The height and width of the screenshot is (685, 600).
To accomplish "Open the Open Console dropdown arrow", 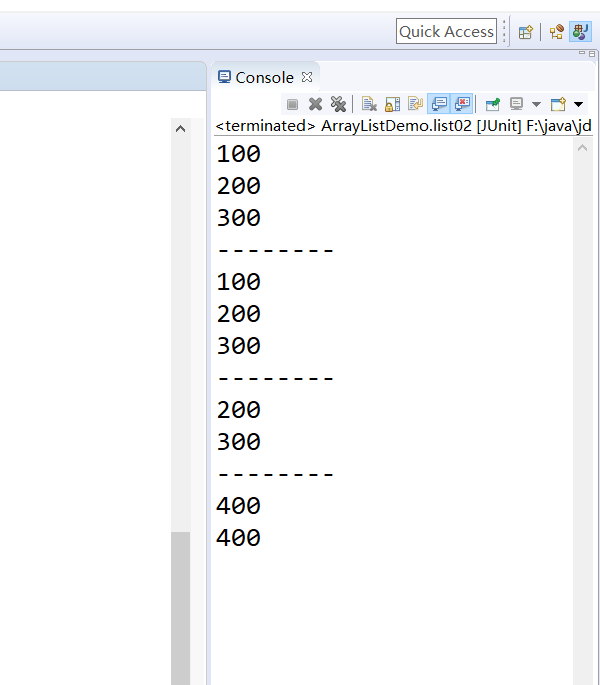I will 578,104.
